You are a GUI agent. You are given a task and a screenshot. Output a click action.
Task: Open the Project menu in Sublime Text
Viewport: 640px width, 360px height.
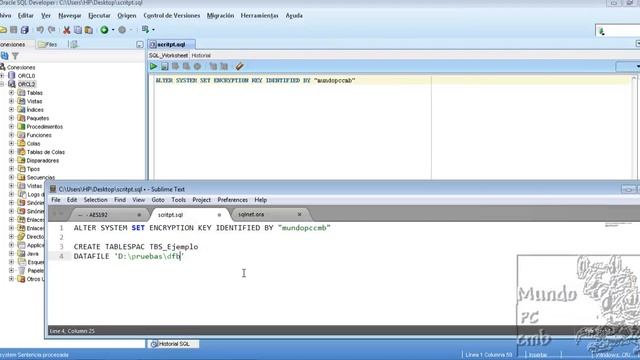(x=202, y=200)
